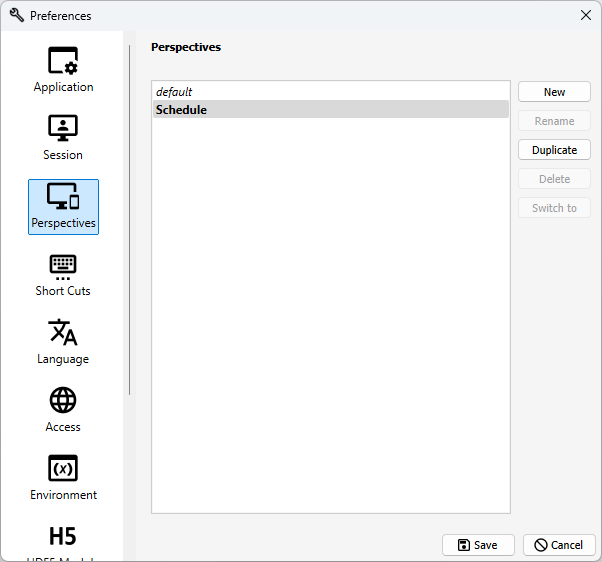
Task: Click the sidebar vertical scrollbar
Action: [130, 220]
